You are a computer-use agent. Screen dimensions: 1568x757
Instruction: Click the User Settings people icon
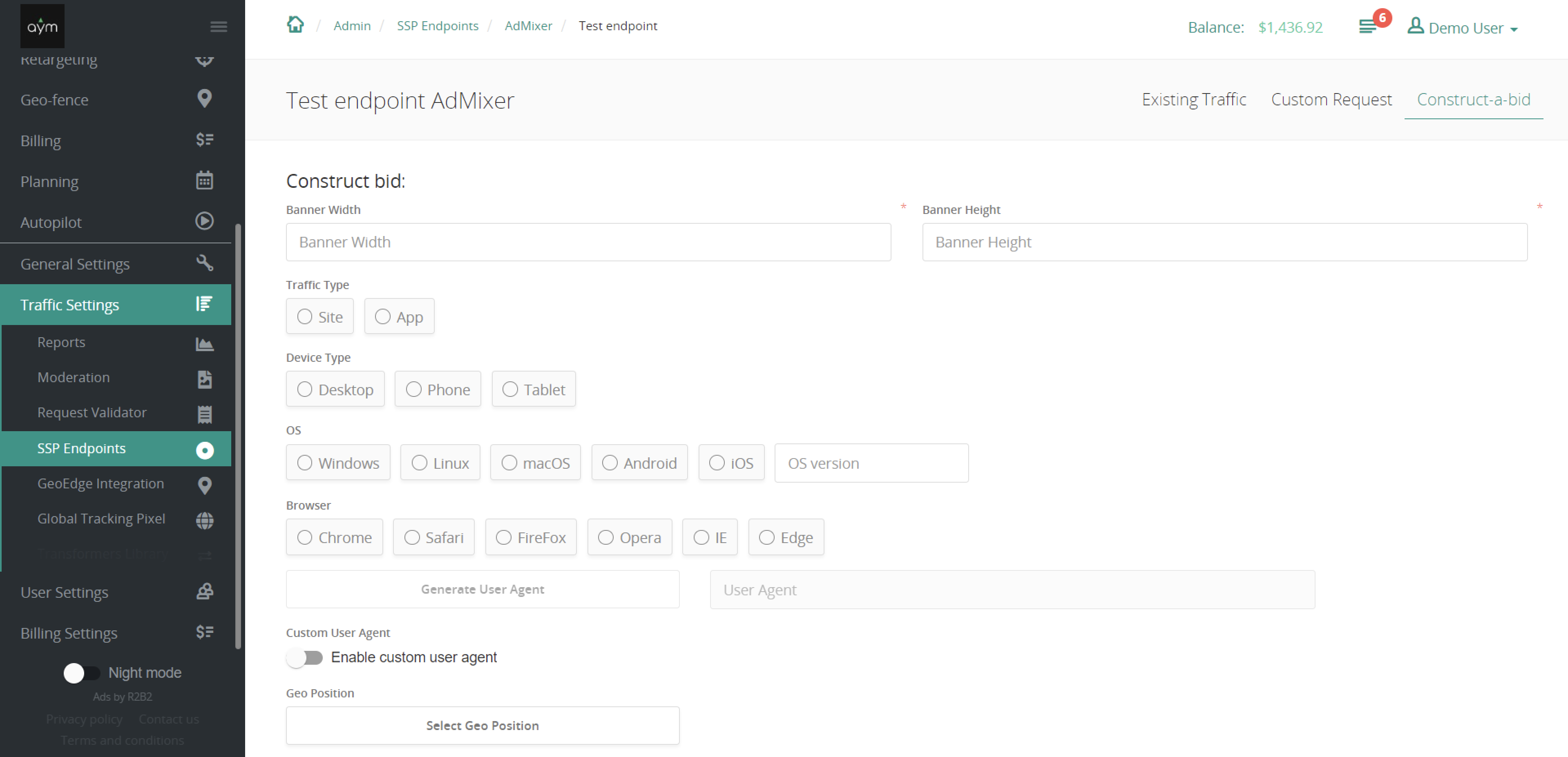(x=205, y=592)
